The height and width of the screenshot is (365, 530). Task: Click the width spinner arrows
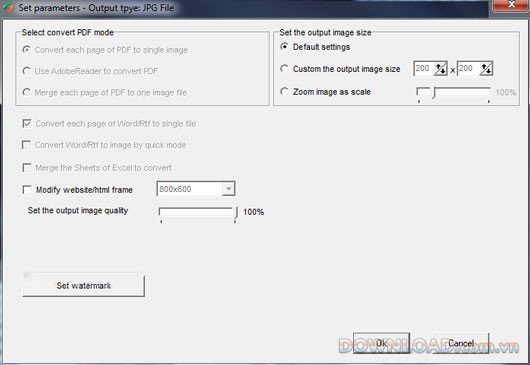click(441, 69)
